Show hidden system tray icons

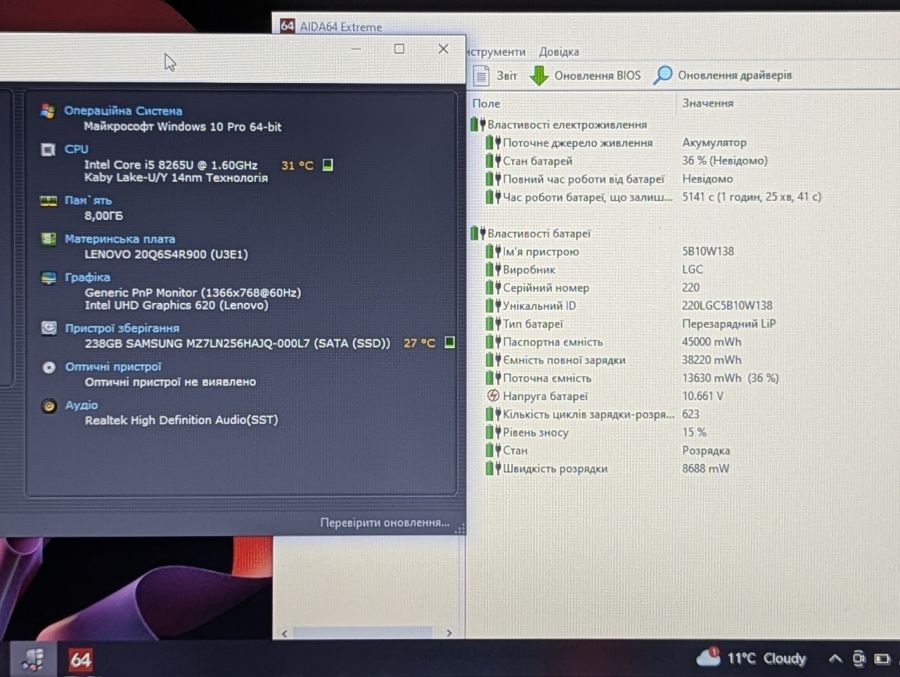pos(835,659)
